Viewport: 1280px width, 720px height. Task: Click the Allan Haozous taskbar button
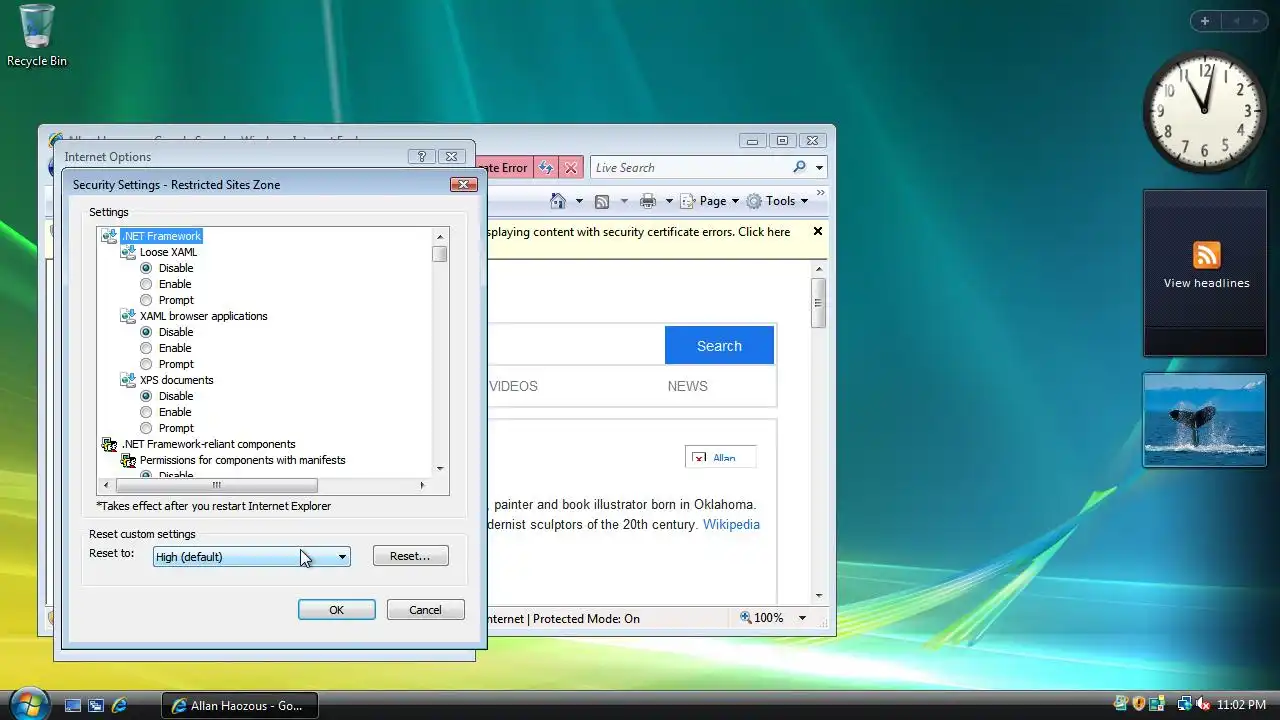coord(240,705)
